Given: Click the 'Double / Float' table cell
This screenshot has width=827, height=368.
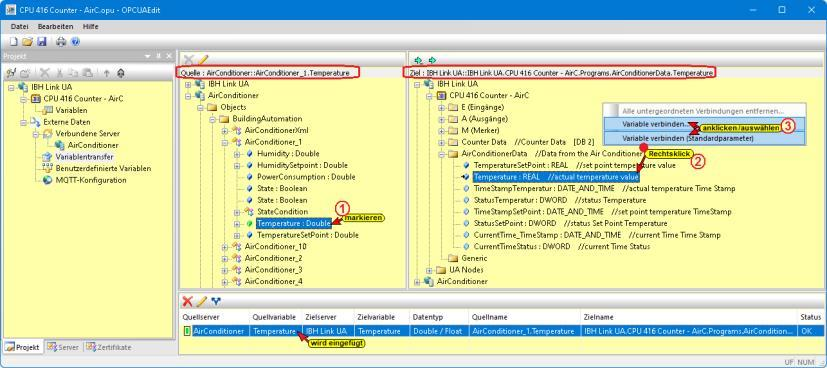Looking at the screenshot, I should click(x=438, y=331).
